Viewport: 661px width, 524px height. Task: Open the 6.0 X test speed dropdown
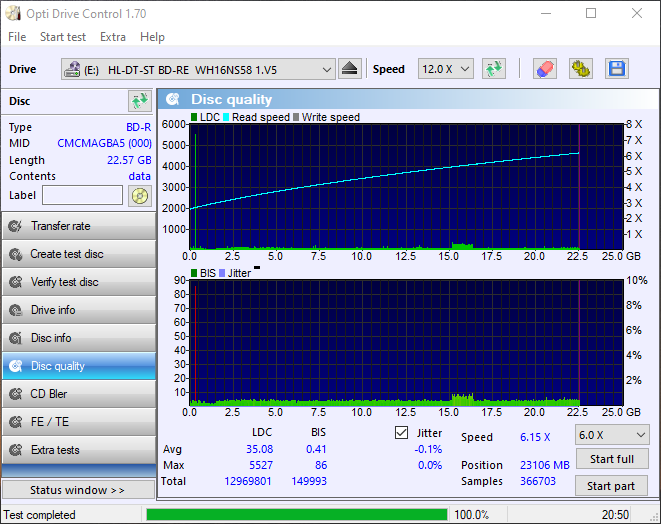coord(611,435)
